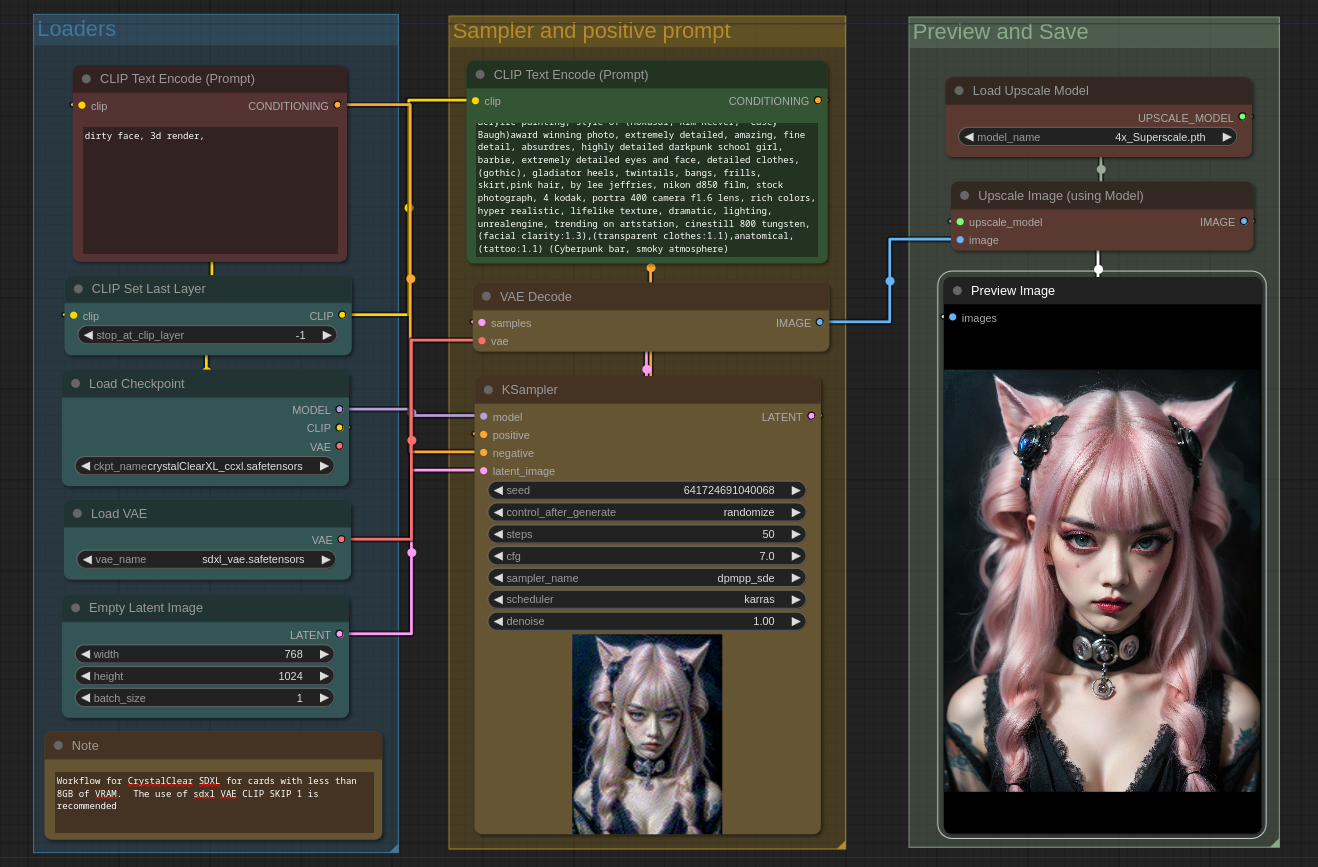This screenshot has width=1318, height=867.
Task: Click the UPSCALE_MODEL output socket
Action: [1243, 117]
